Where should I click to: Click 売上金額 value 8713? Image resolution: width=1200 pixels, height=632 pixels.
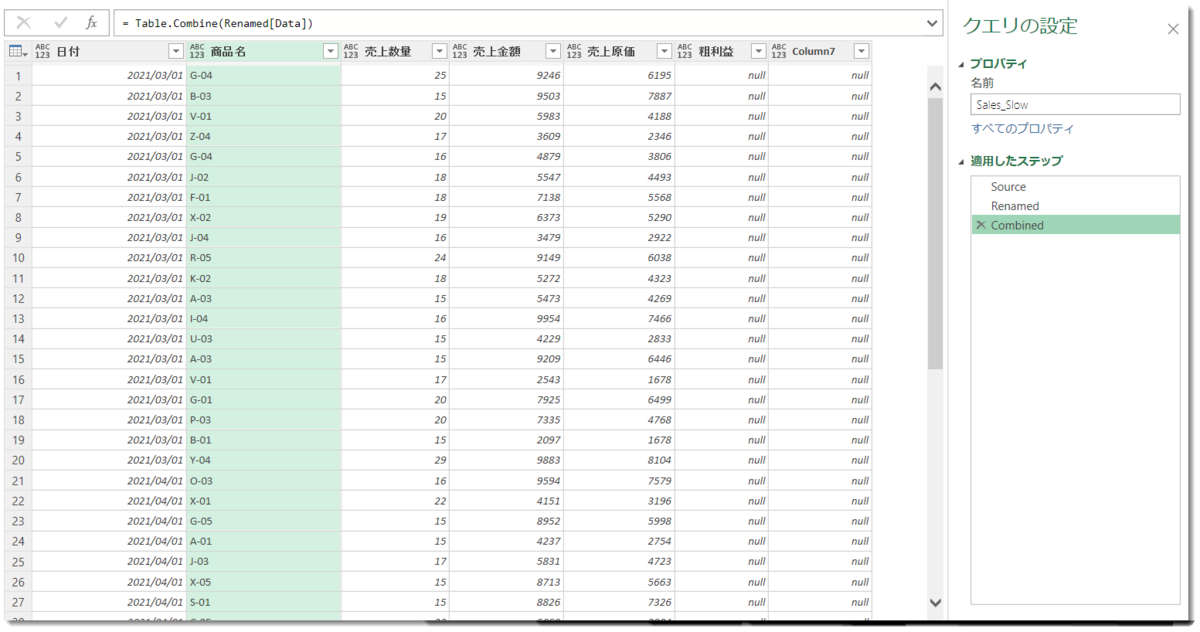click(x=506, y=581)
